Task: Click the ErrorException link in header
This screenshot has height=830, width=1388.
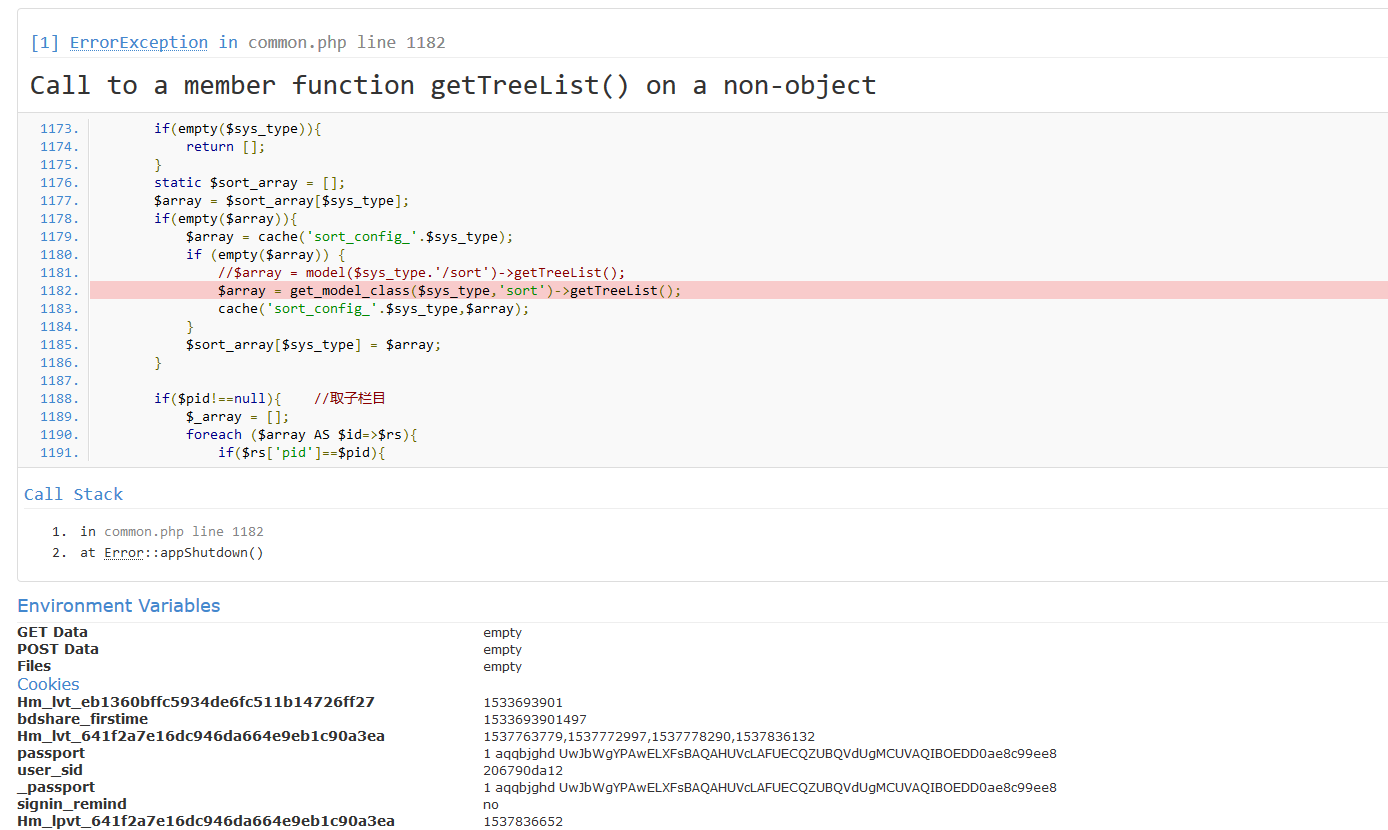Action: click(x=138, y=42)
